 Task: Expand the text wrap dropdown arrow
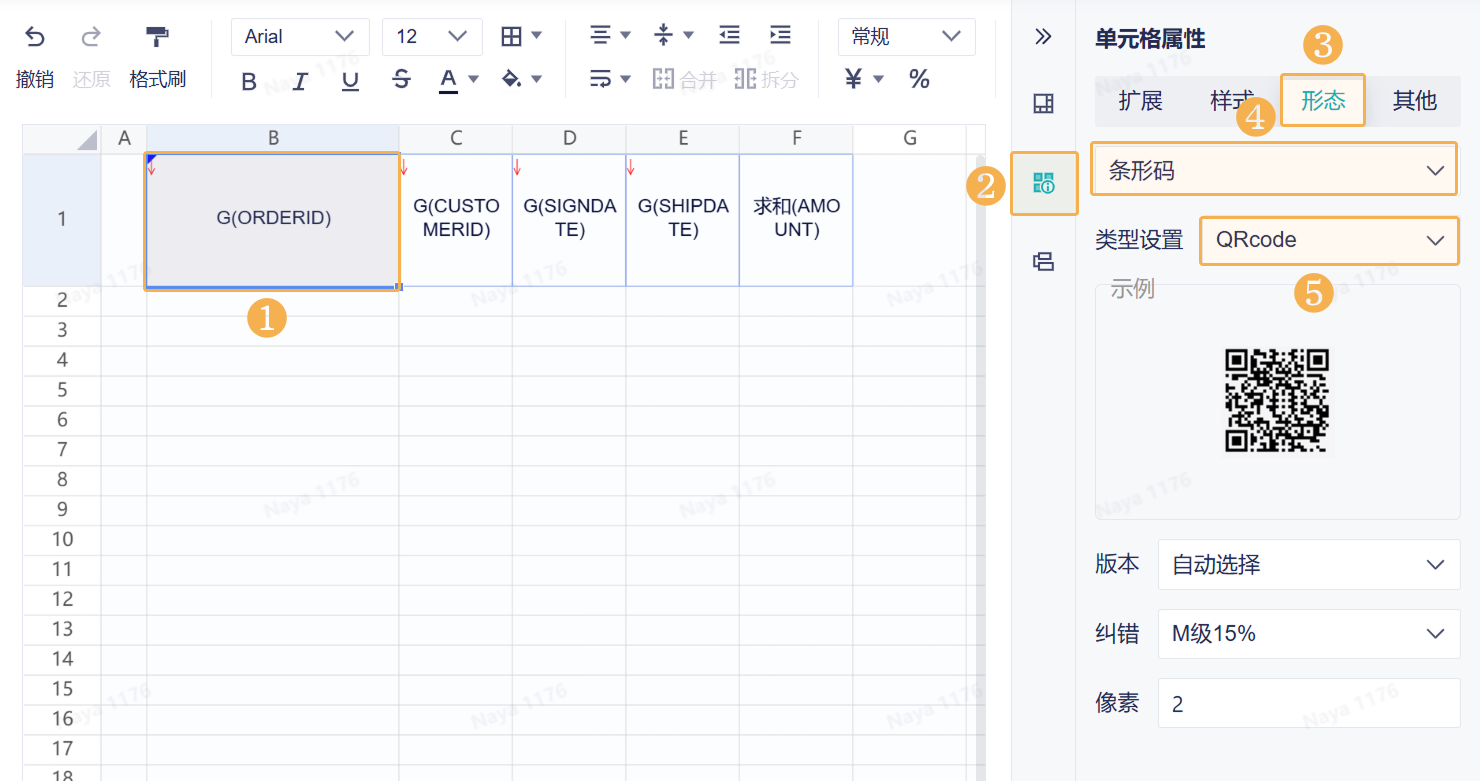pos(625,79)
